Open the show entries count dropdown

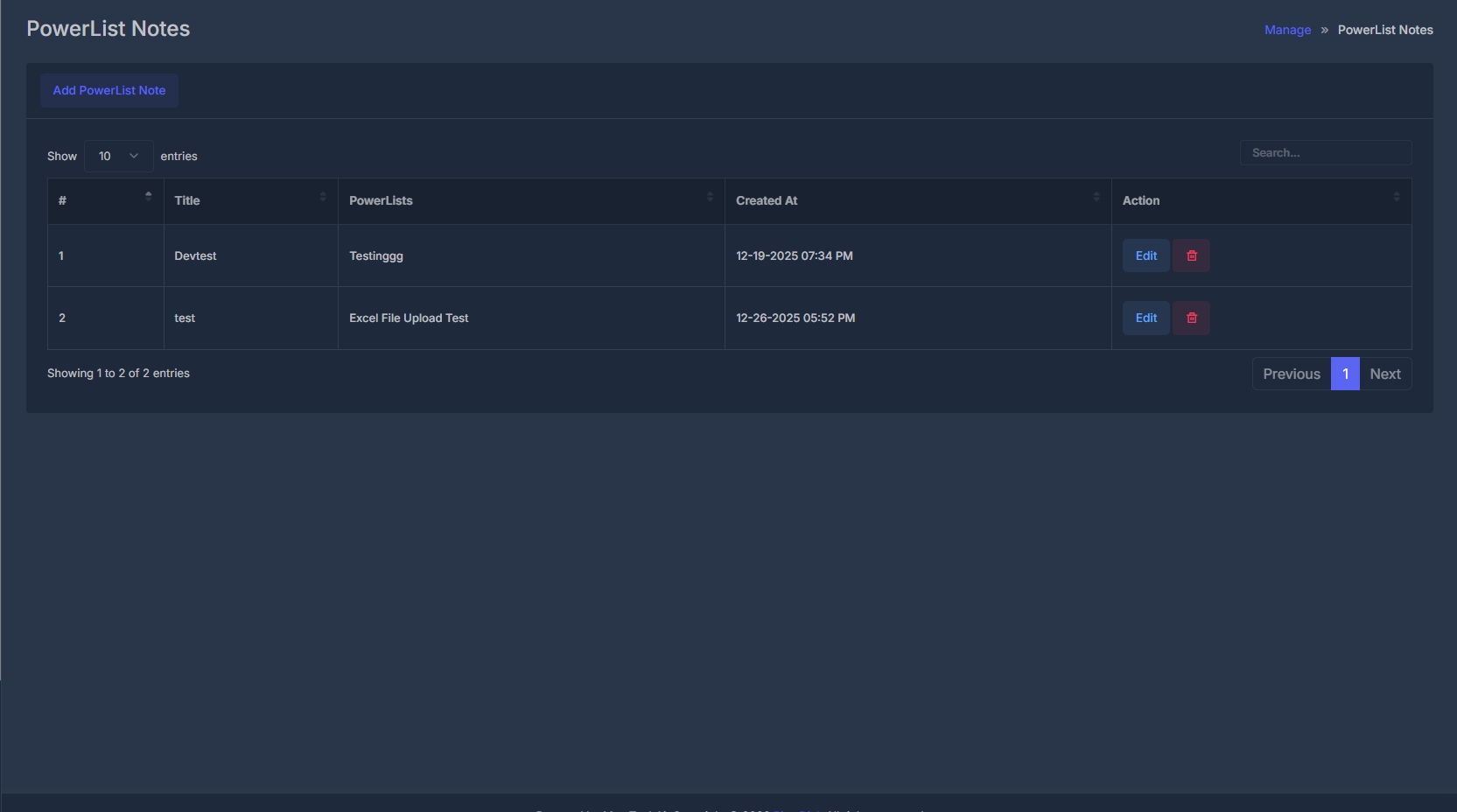(x=119, y=156)
